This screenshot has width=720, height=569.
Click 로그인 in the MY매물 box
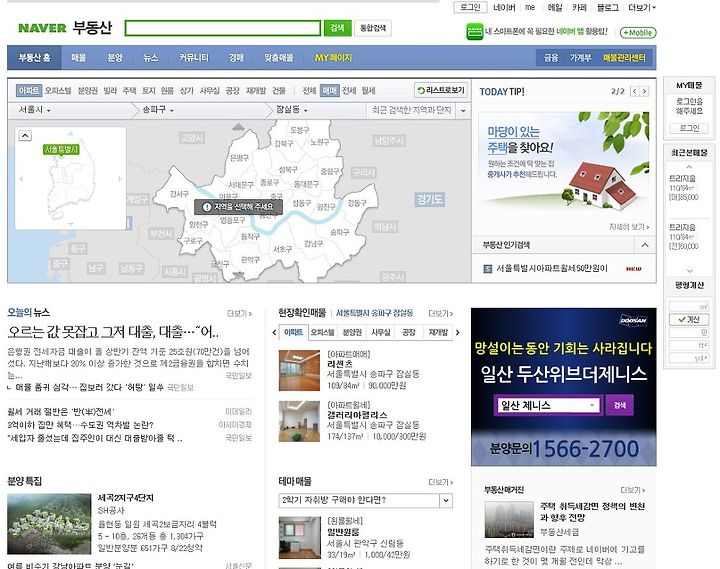(x=689, y=128)
